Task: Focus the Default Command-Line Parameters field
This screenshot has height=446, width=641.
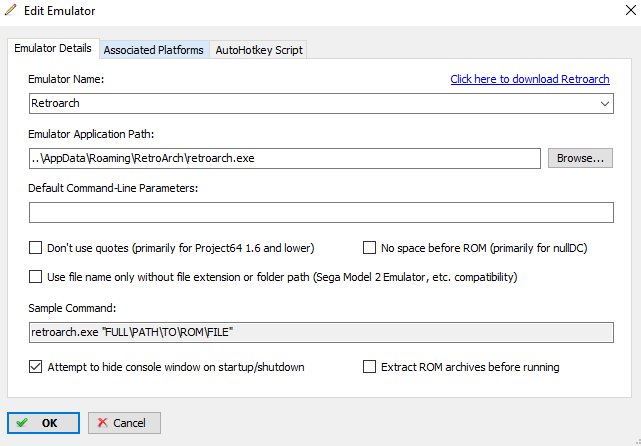Action: tap(321, 212)
